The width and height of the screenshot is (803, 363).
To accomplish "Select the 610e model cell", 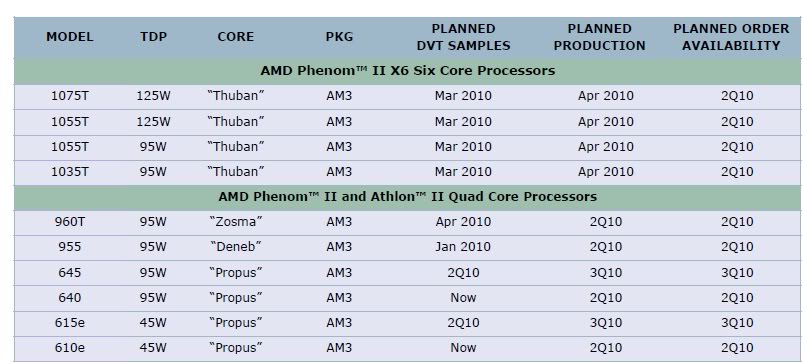I will click(x=70, y=348).
